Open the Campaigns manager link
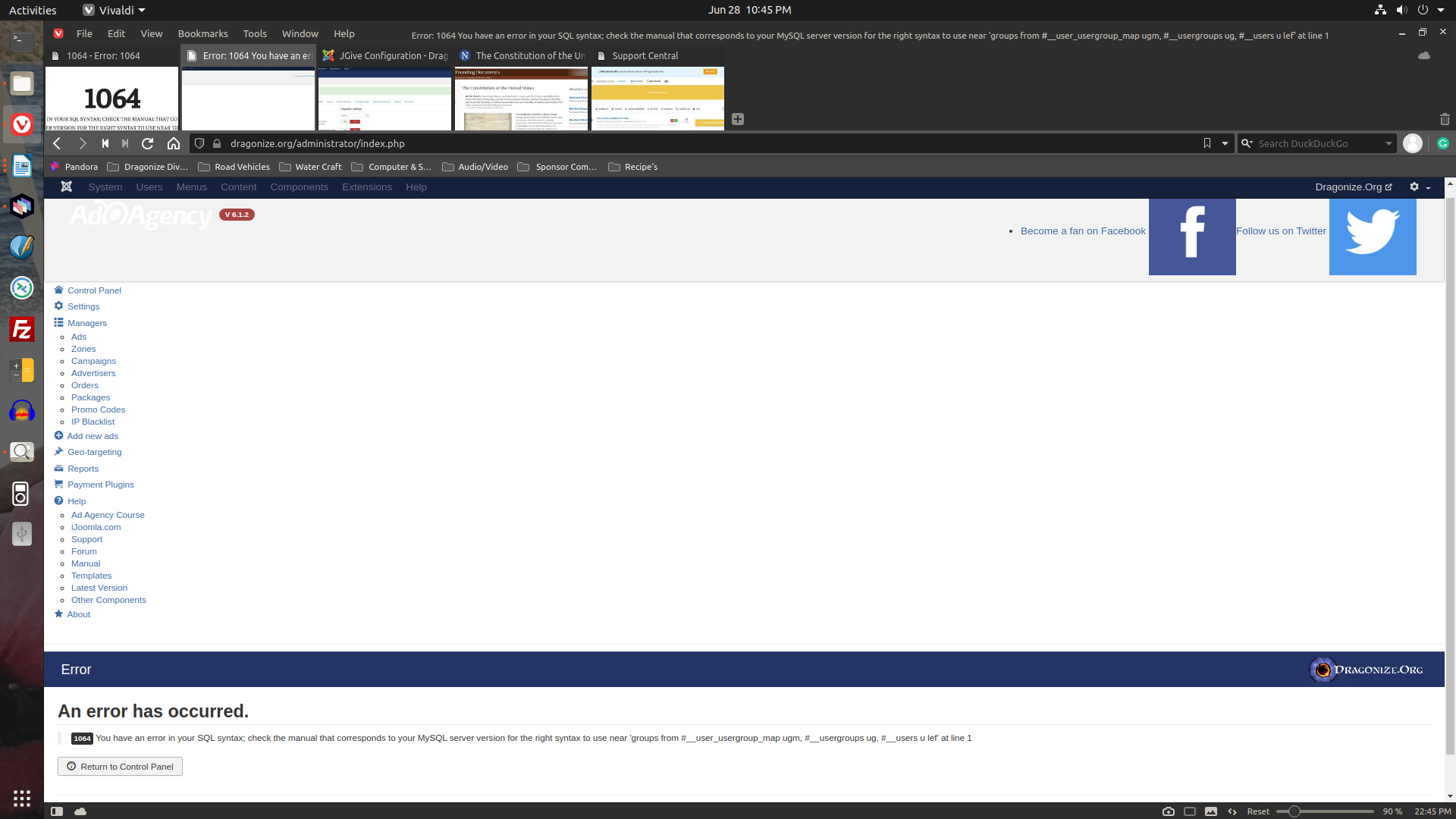This screenshot has width=1456, height=819. [x=93, y=361]
